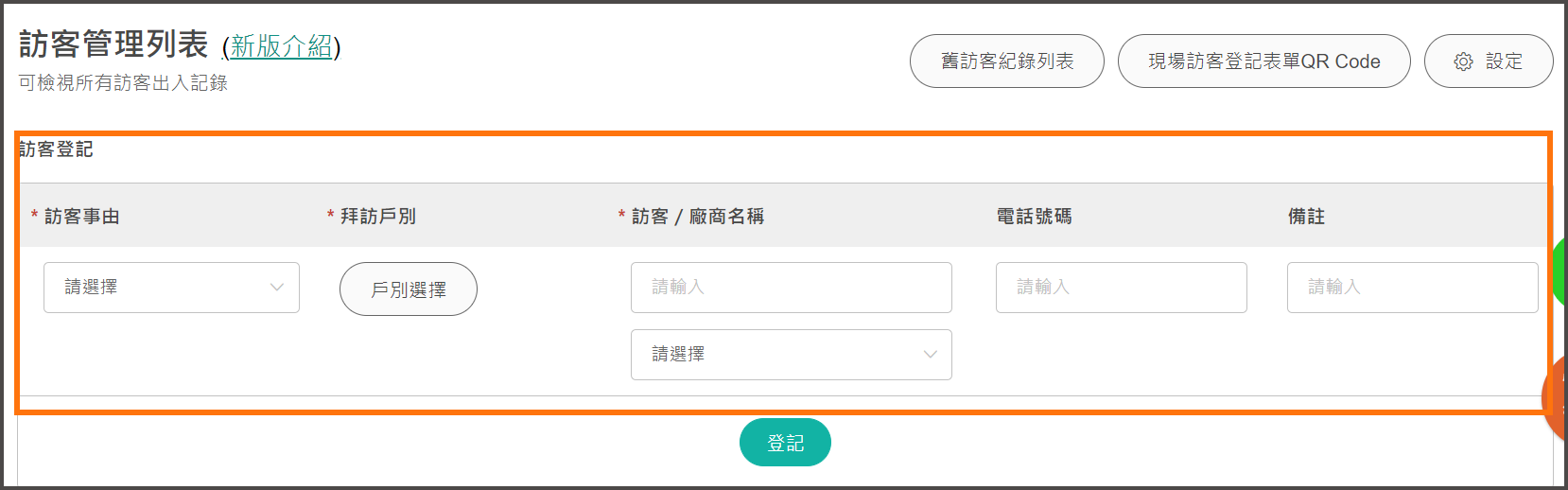This screenshot has height=490, width=1568.
Task: Click the 戶別選擇 button
Action: (x=409, y=289)
